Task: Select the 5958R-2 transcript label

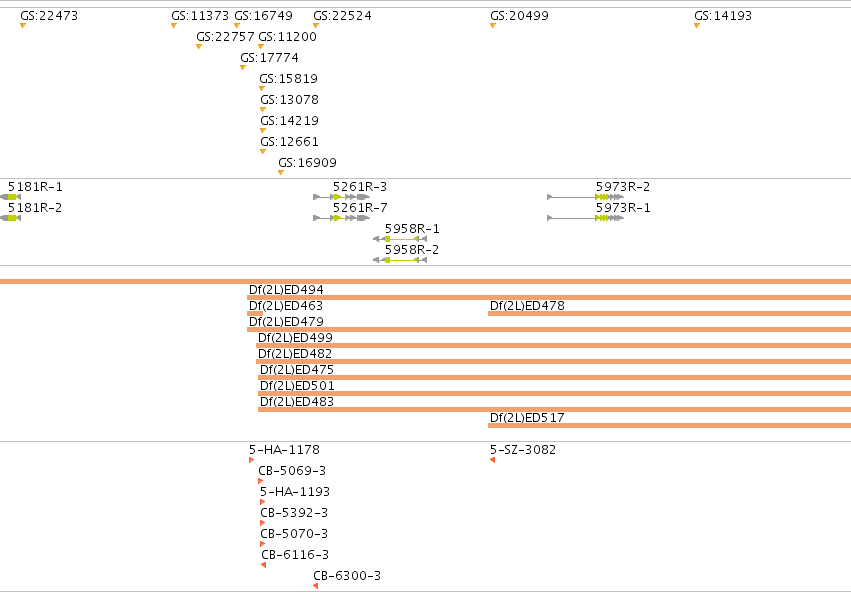Action: point(412,250)
